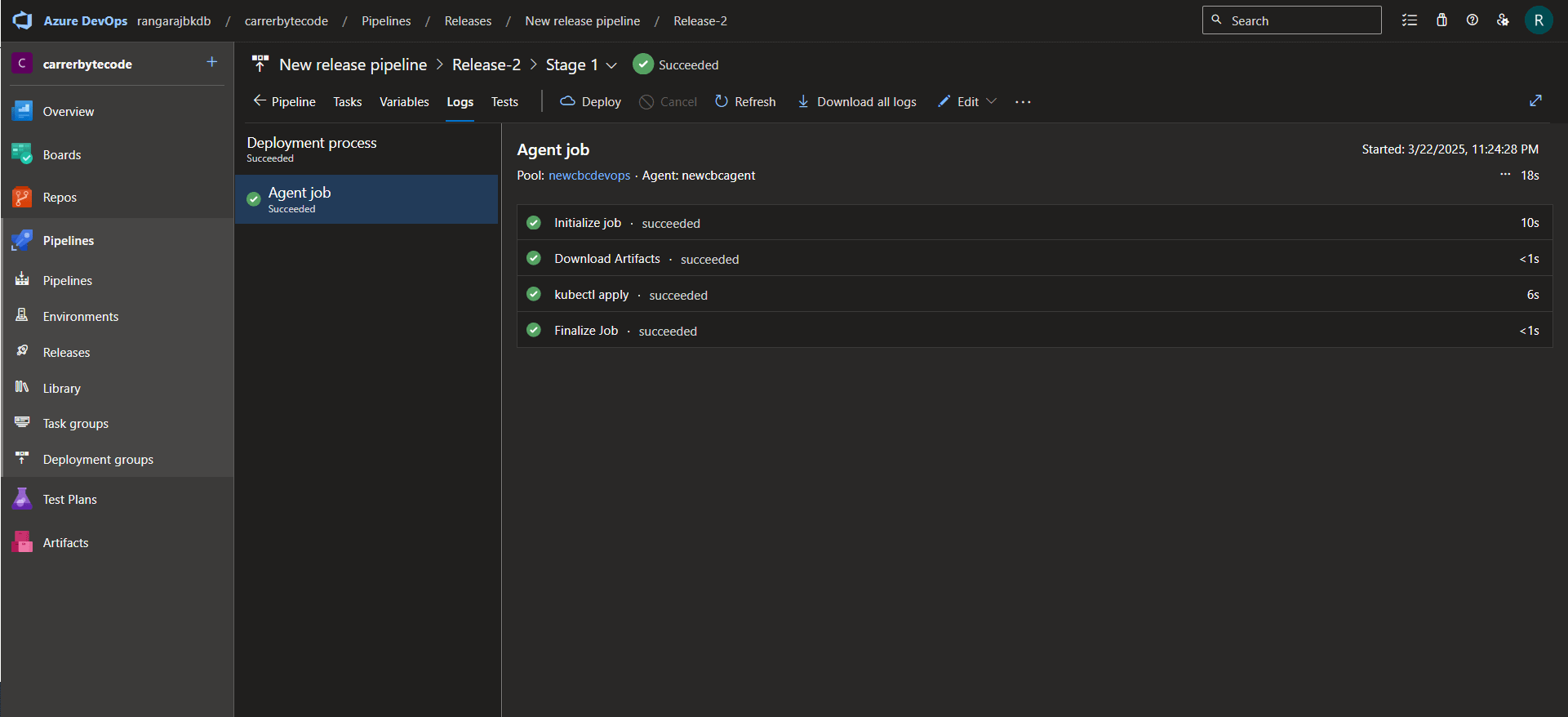The height and width of the screenshot is (717, 1568).
Task: Open the Download Artifacts log row
Action: pyautogui.click(x=1034, y=259)
